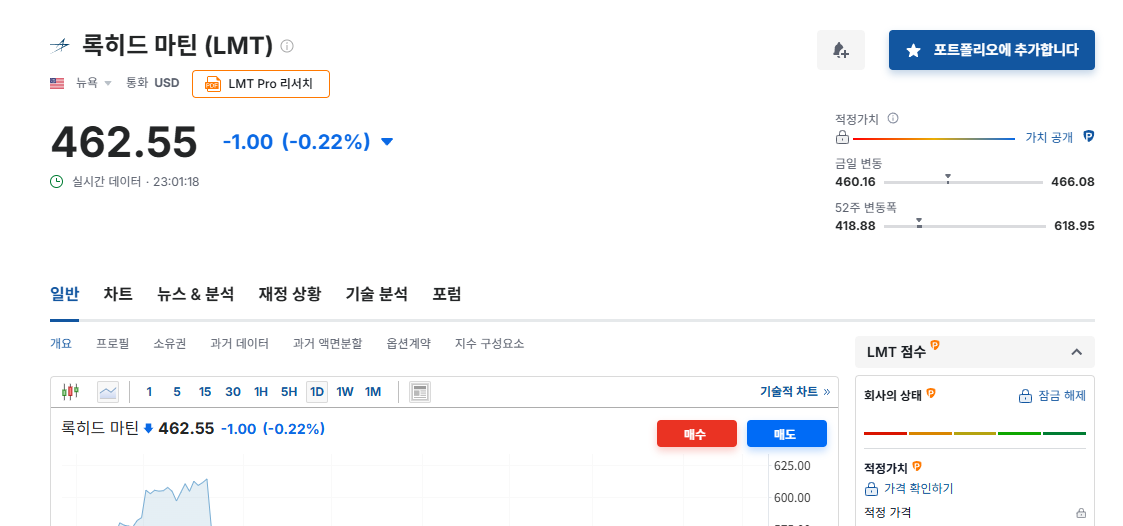1123x526 pixels.
Task: Open the 가격 확인하기 link
Action: pyautogui.click(x=918, y=489)
